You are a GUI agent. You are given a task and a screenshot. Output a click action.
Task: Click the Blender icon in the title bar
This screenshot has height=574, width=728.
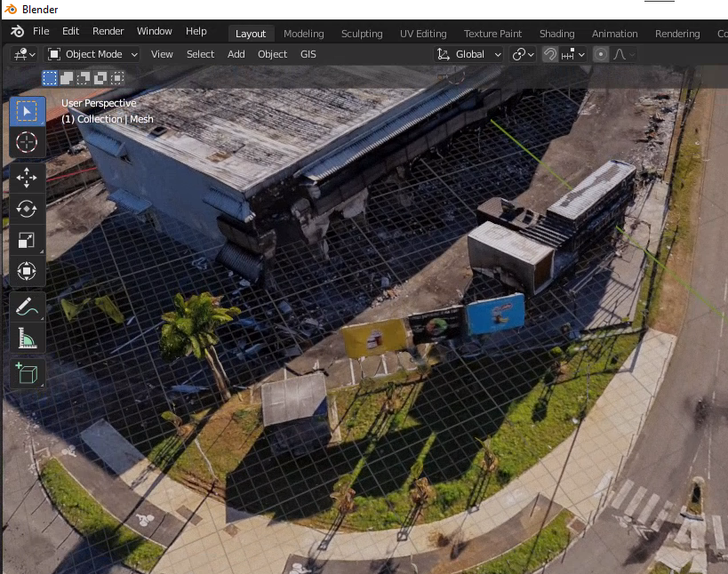pyautogui.click(x=10, y=9)
